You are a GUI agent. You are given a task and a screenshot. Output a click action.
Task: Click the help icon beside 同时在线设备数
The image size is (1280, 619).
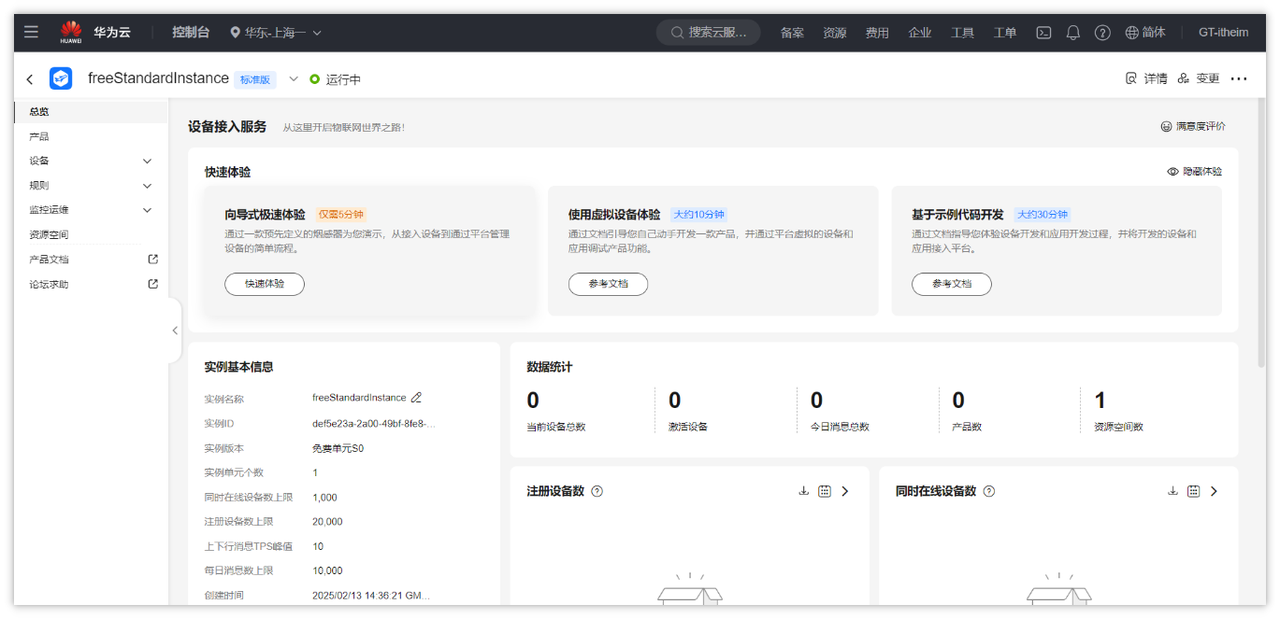click(989, 491)
